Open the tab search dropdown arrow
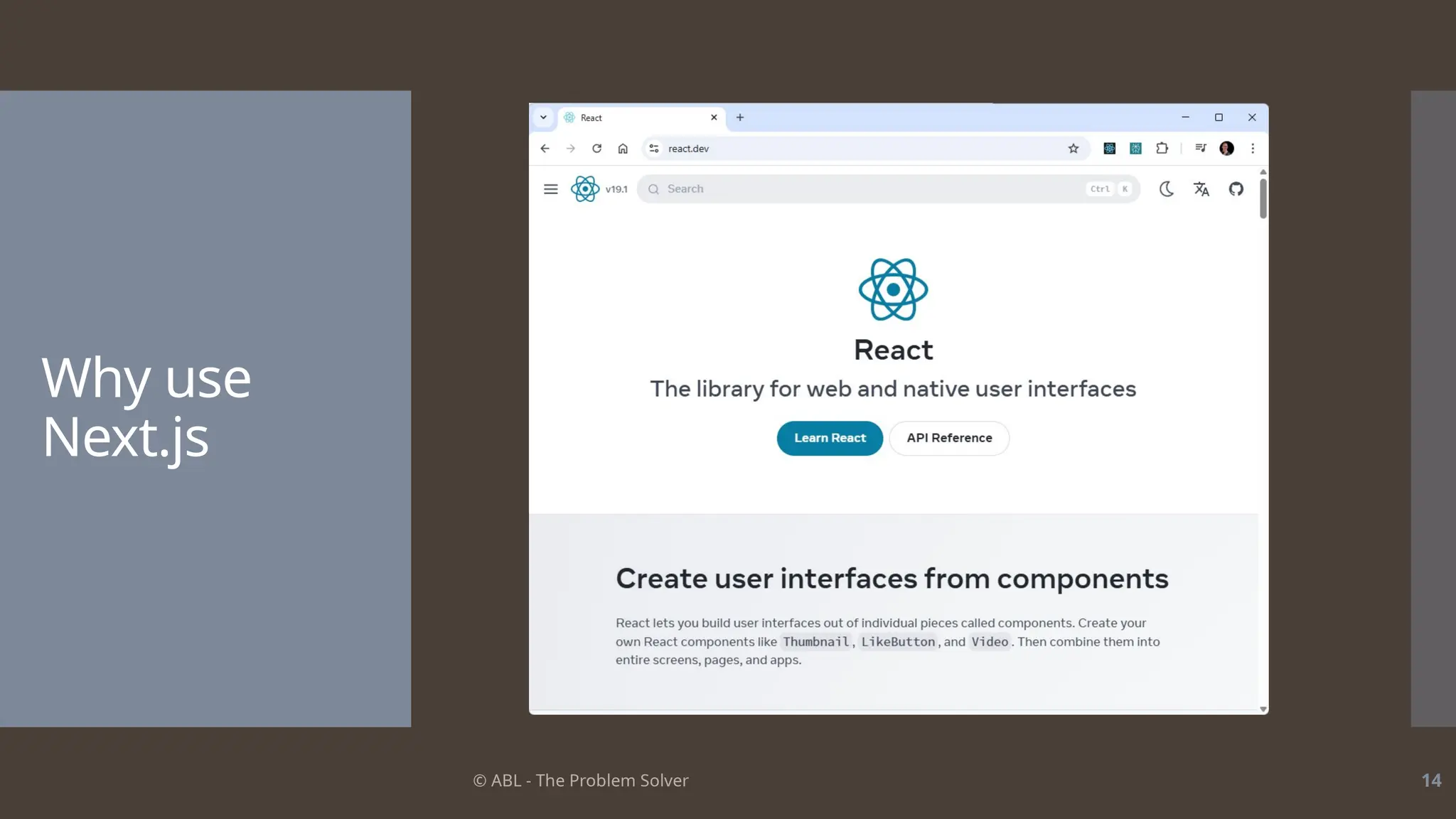The height and width of the screenshot is (819, 1456). pos(543,117)
